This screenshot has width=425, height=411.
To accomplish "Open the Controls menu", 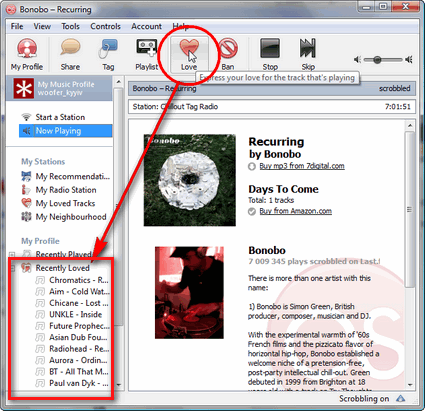I will tap(105, 26).
